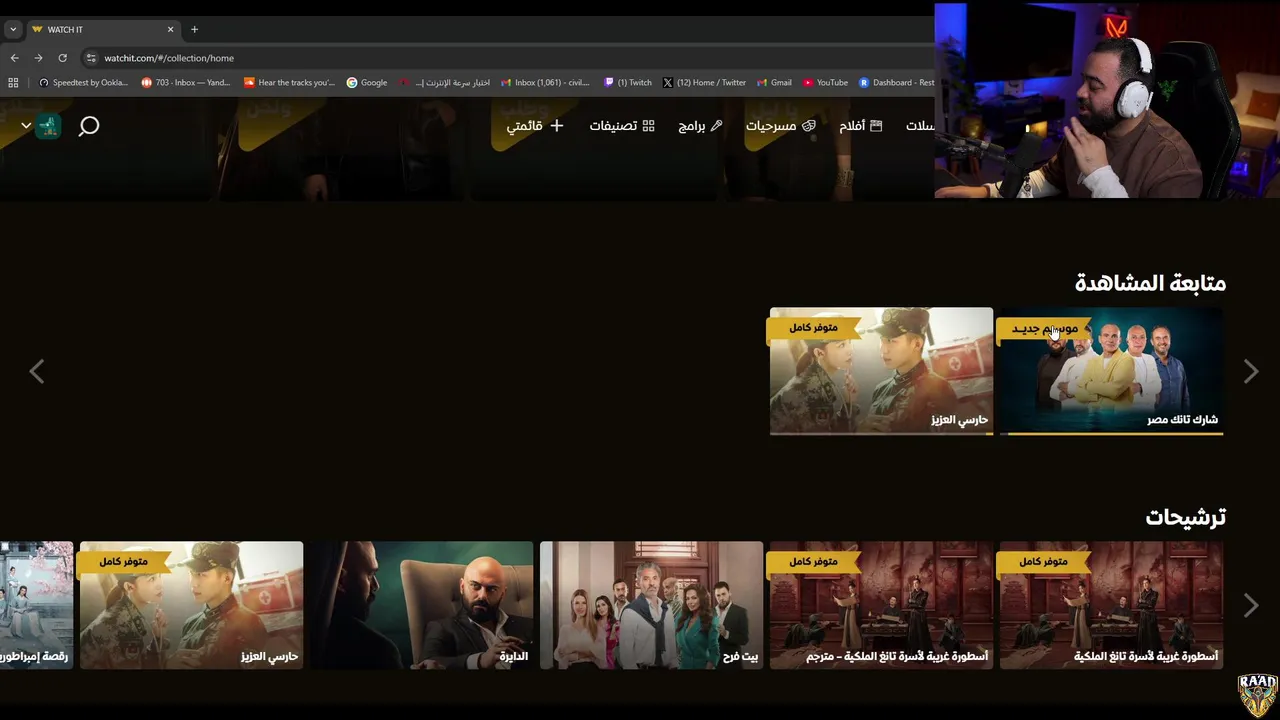Slide continue-watching row left with arrow
1280x720 pixels.
[x=36, y=372]
